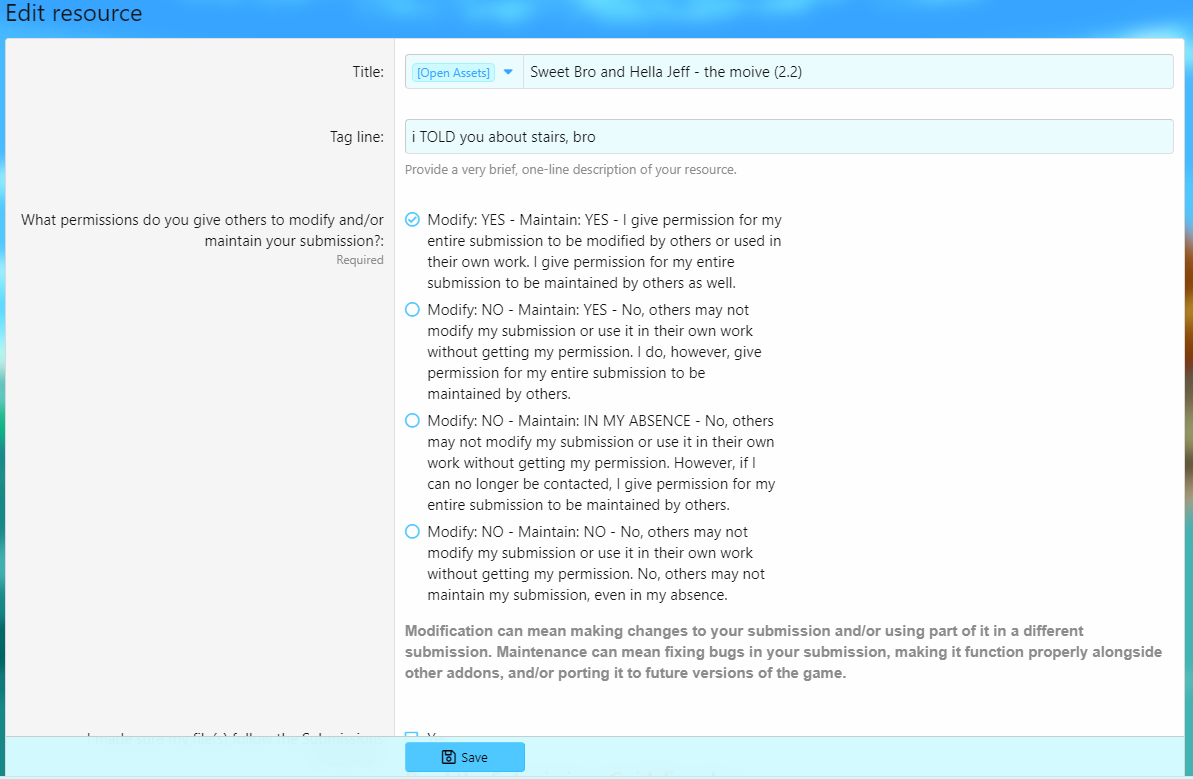Click into the Title input field
Image resolution: width=1193 pixels, height=779 pixels.
click(848, 72)
